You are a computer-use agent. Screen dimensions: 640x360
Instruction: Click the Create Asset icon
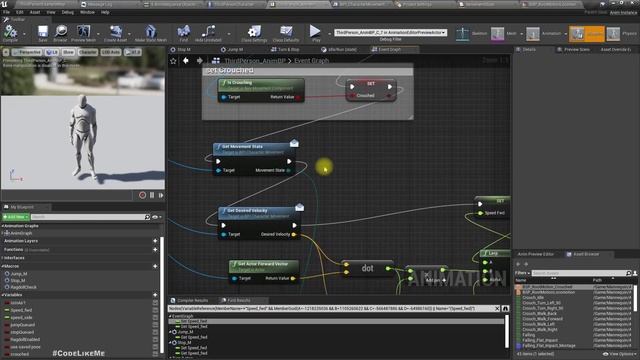point(116,31)
